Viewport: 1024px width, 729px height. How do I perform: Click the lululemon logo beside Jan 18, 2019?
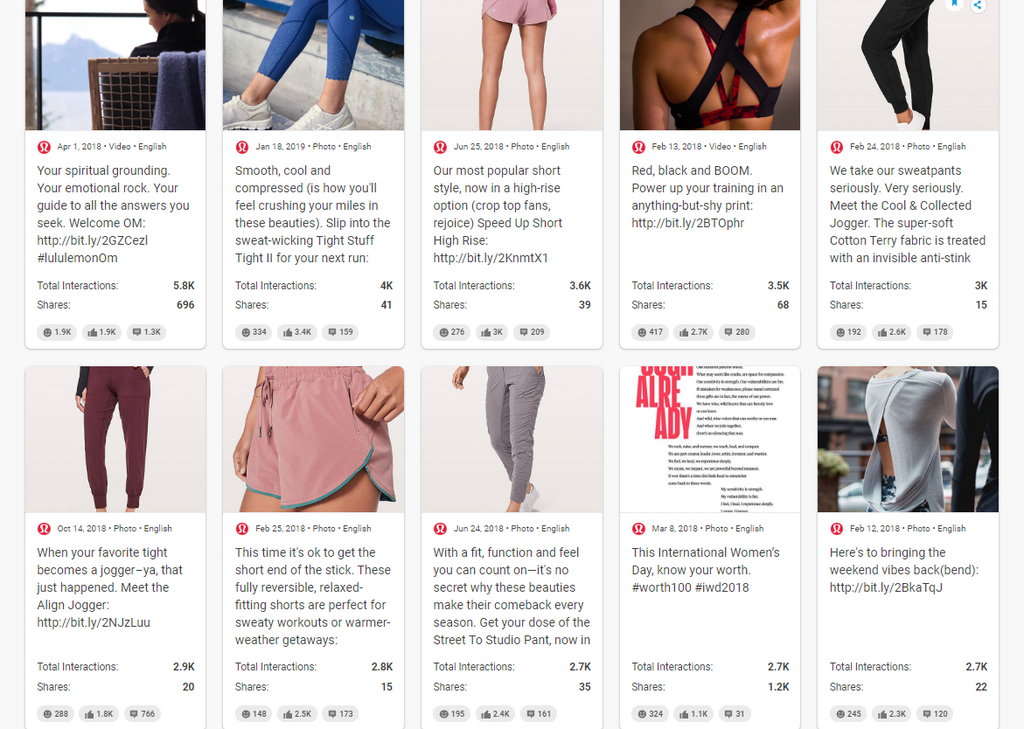(x=242, y=147)
